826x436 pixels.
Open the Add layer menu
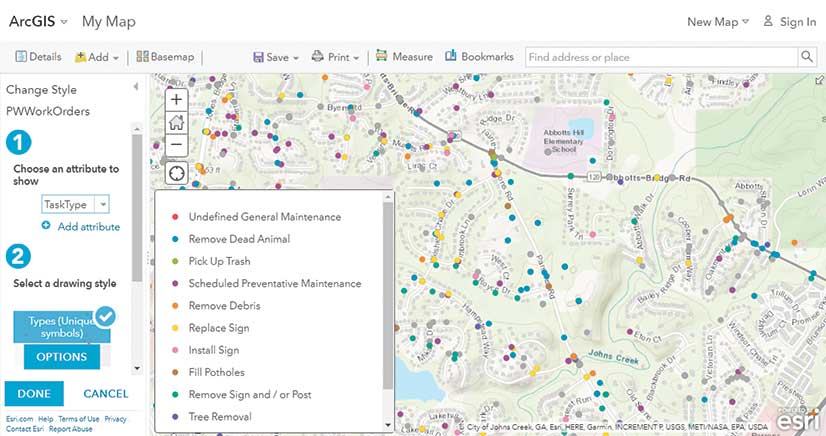pyautogui.click(x=97, y=57)
